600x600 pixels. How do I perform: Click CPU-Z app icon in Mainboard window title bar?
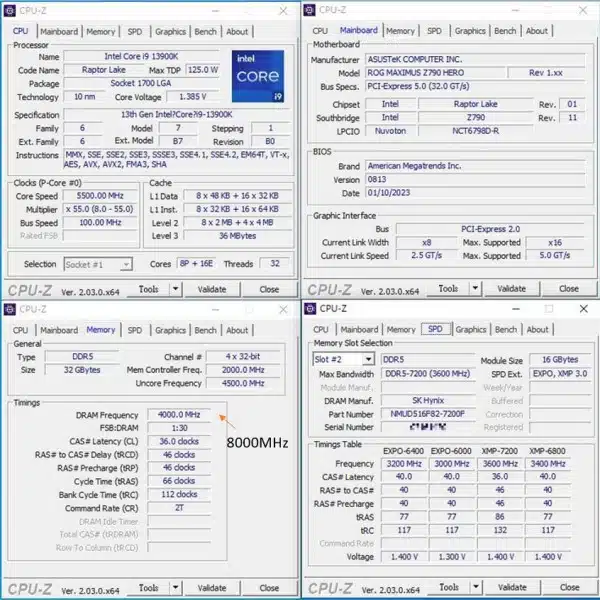tap(309, 10)
